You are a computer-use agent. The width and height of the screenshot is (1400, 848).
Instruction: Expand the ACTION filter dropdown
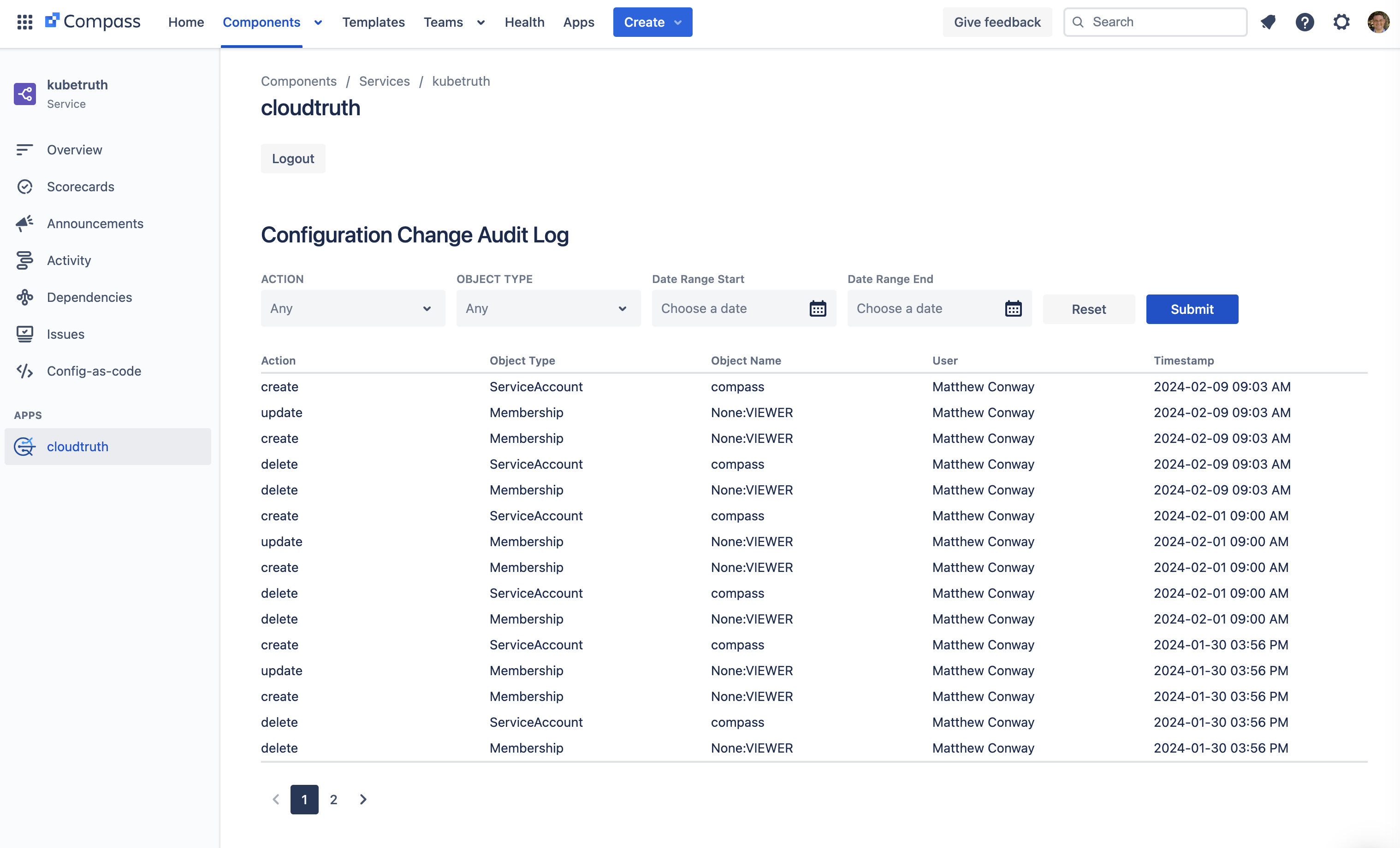point(352,308)
